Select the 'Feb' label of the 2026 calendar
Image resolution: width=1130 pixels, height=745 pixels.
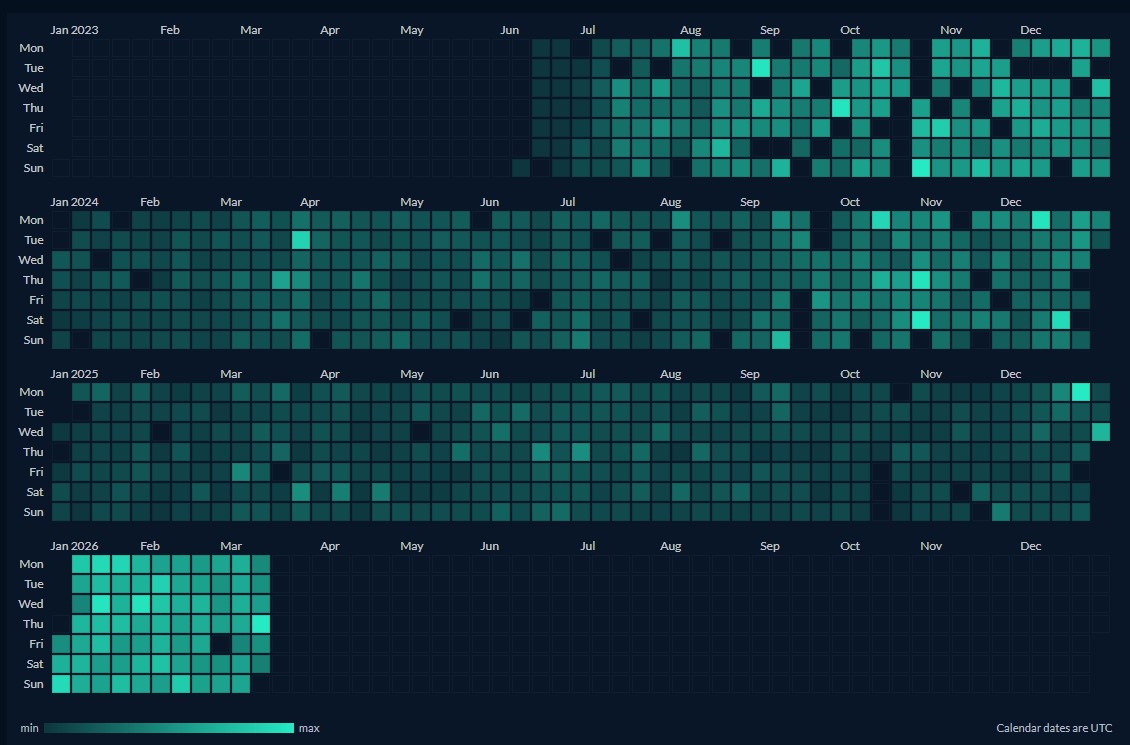(x=150, y=547)
